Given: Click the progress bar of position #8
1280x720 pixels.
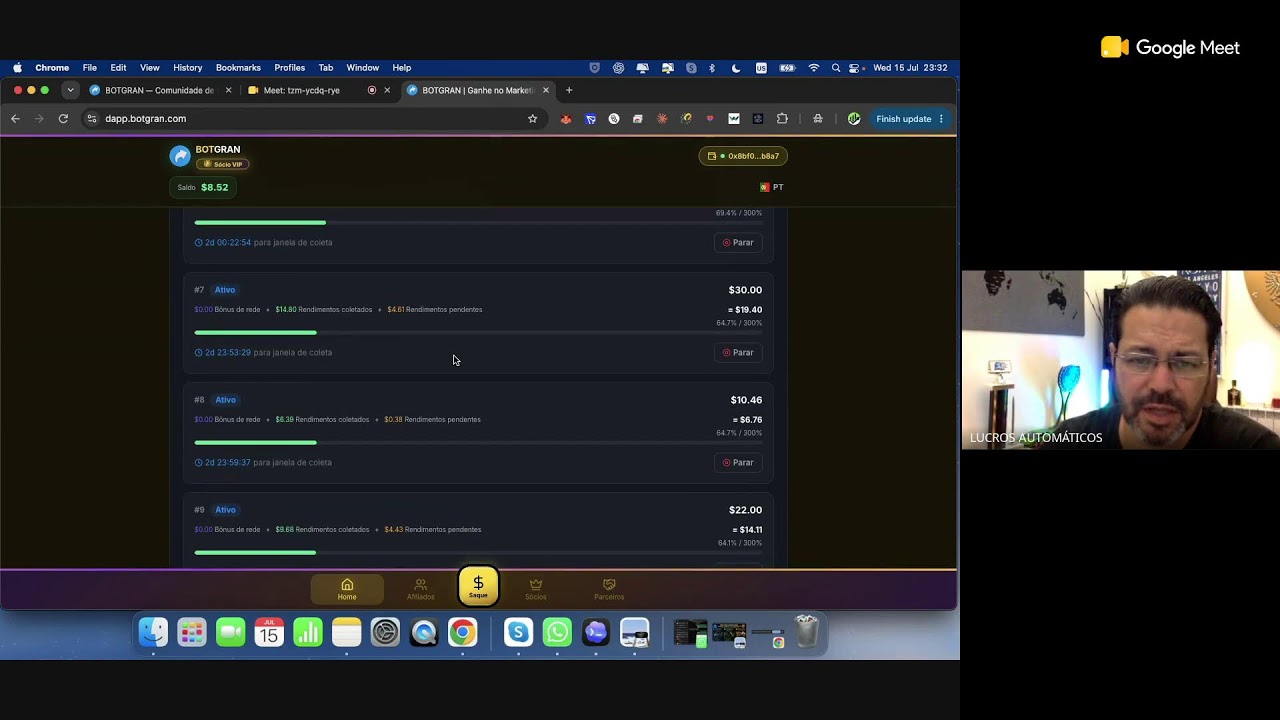Looking at the screenshot, I should [478, 442].
